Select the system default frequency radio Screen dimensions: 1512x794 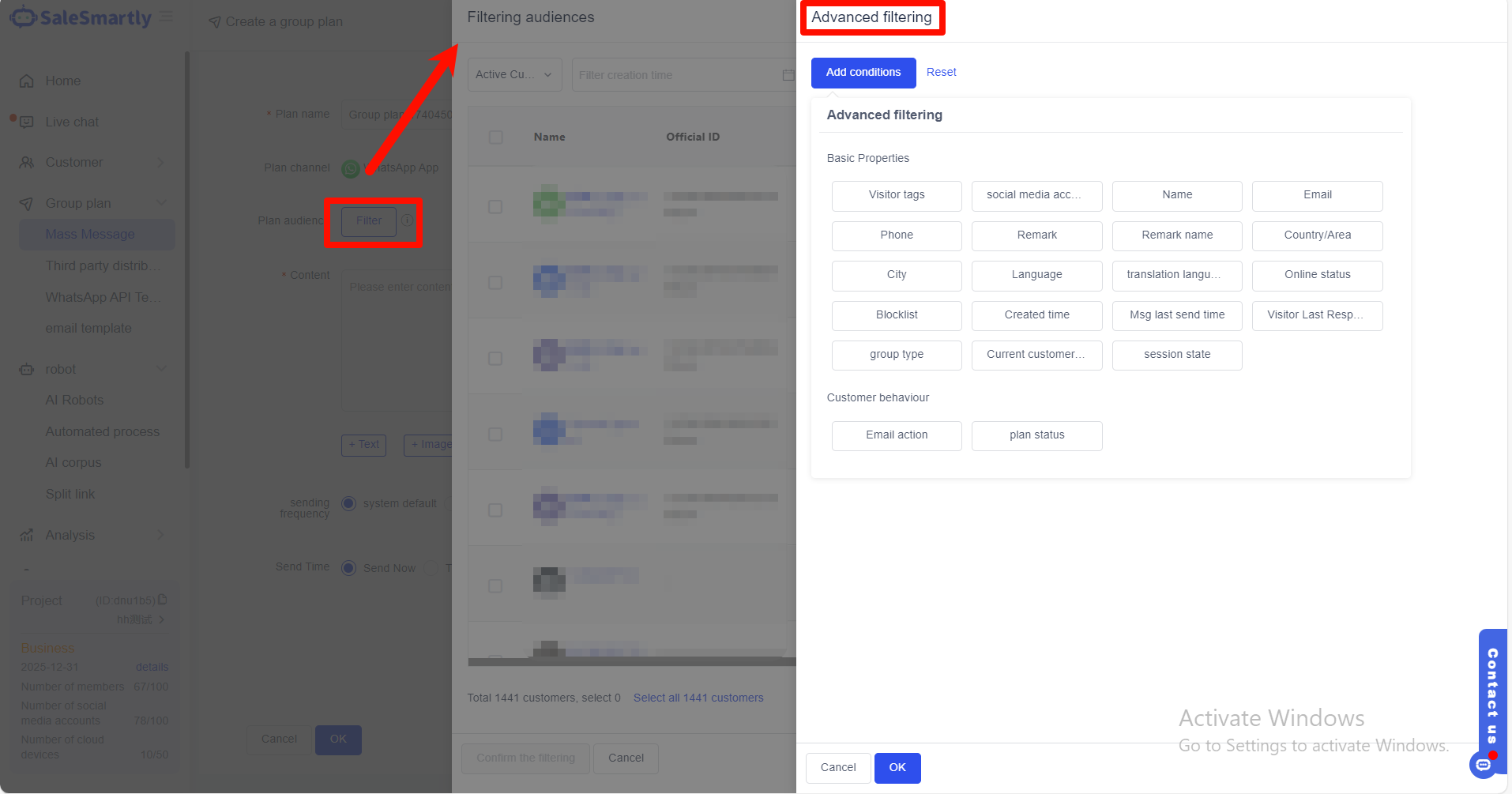tap(348, 503)
